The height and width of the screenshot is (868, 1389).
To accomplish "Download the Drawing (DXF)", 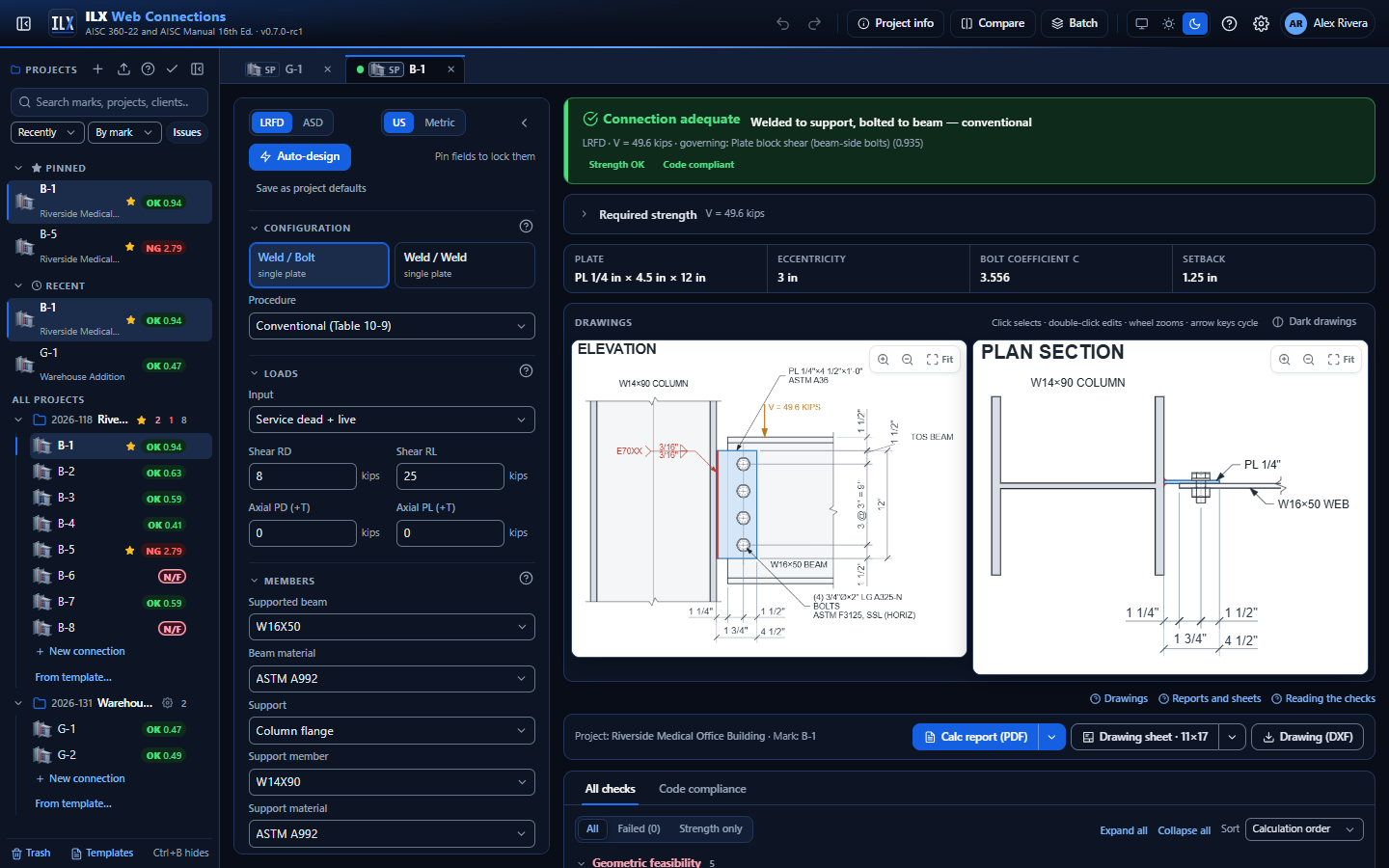I will pos(1307,737).
